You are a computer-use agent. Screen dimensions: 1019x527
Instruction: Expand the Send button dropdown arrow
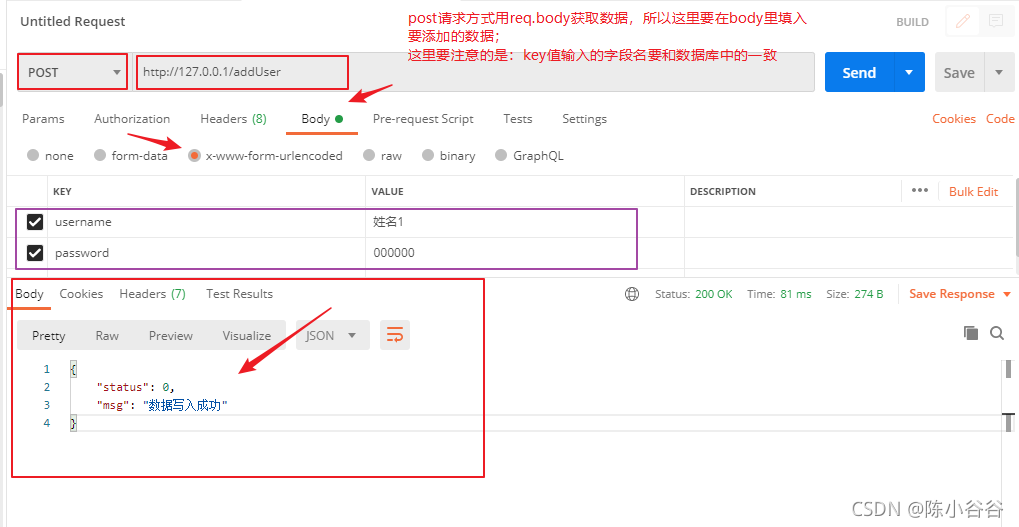[x=909, y=72]
